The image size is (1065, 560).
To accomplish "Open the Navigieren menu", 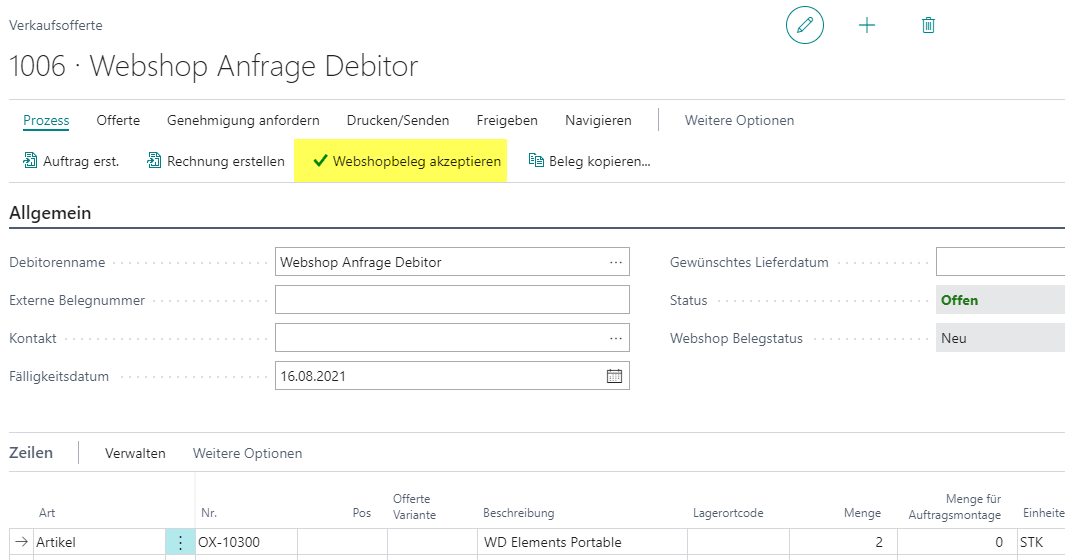I will pyautogui.click(x=598, y=120).
